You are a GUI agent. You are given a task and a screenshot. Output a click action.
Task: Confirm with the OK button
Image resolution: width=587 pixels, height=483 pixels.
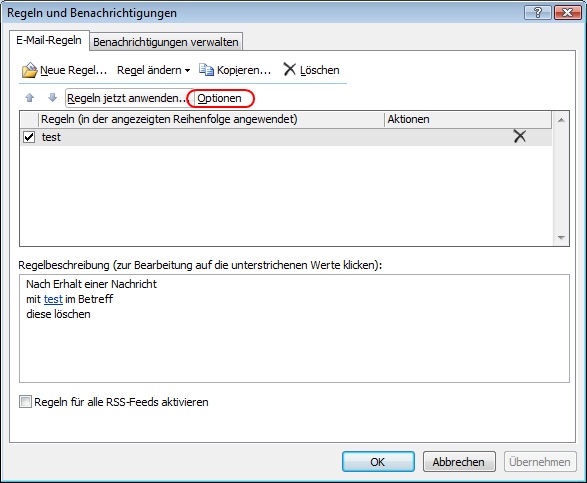coord(378,462)
